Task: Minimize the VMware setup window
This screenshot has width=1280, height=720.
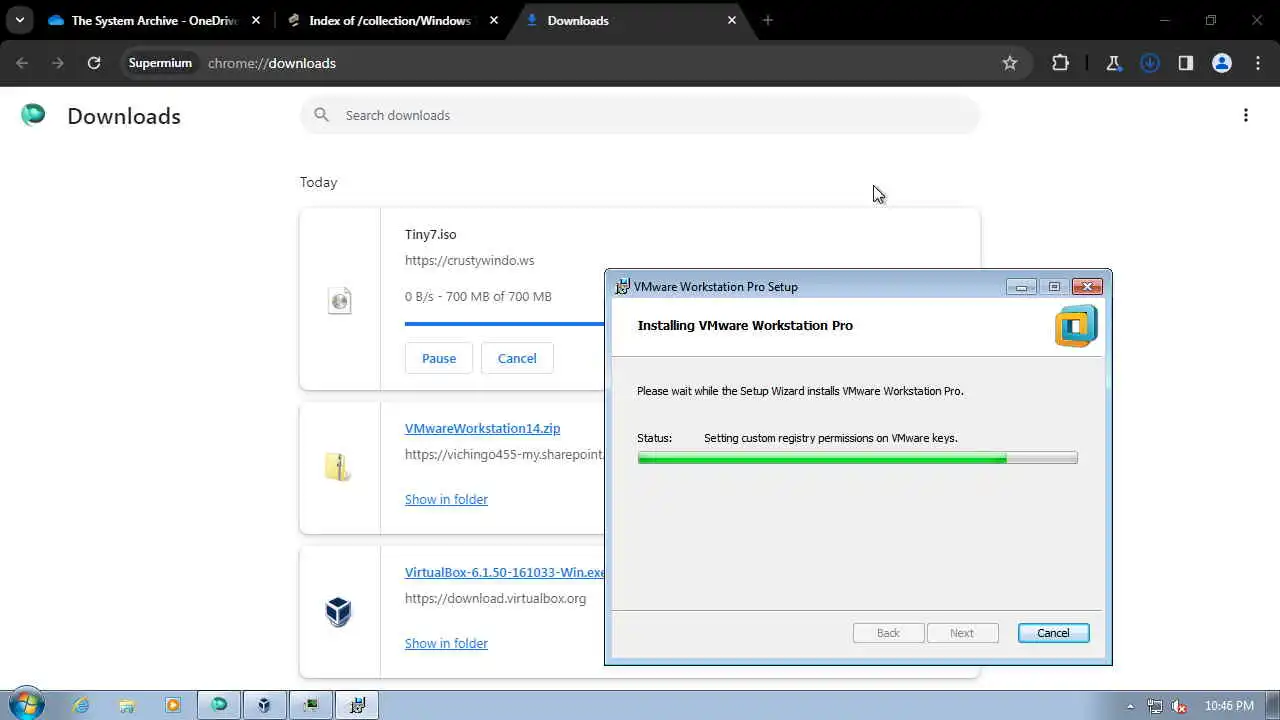Action: (1021, 287)
